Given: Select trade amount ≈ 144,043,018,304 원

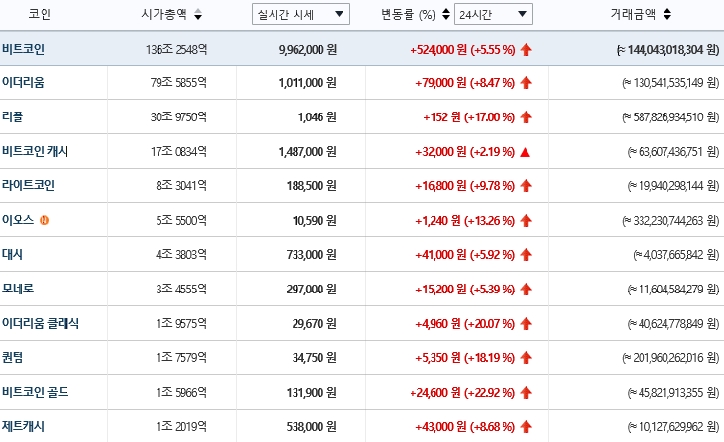Looking at the screenshot, I should (x=668, y=49).
